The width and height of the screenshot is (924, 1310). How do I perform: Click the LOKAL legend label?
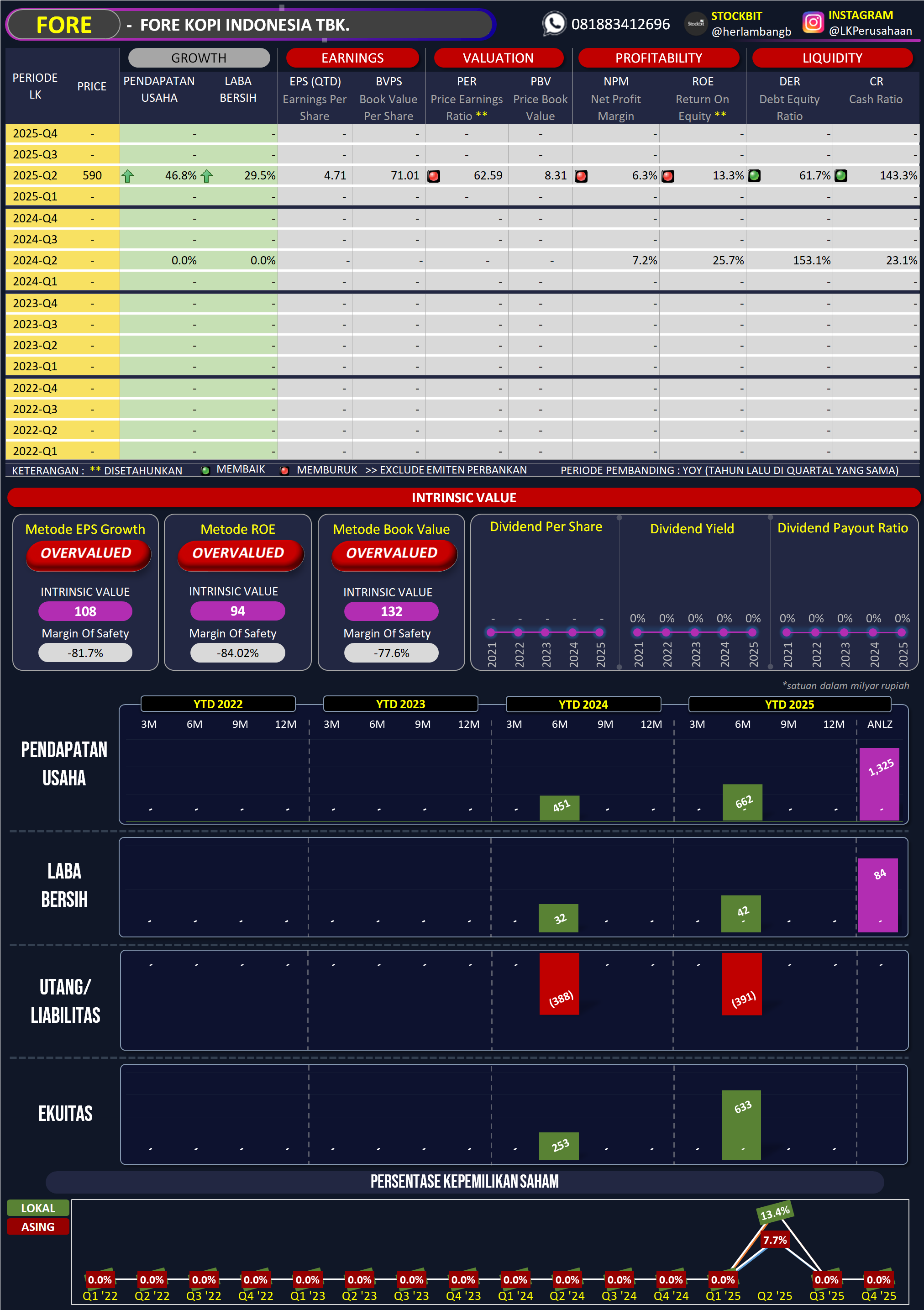38,1208
